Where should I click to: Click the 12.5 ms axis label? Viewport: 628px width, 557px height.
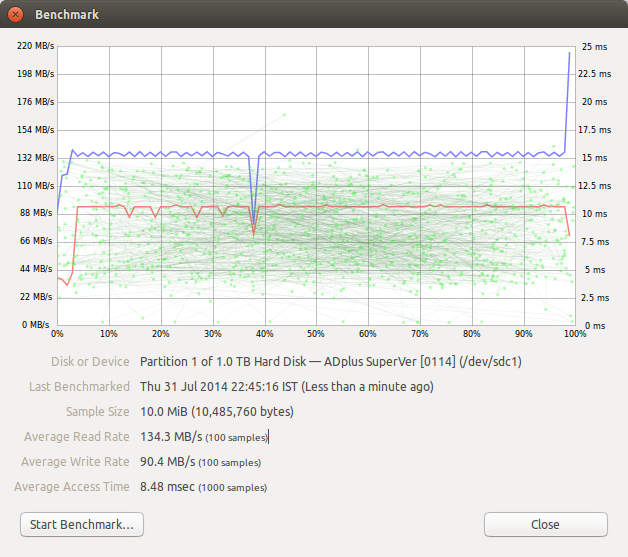594,186
